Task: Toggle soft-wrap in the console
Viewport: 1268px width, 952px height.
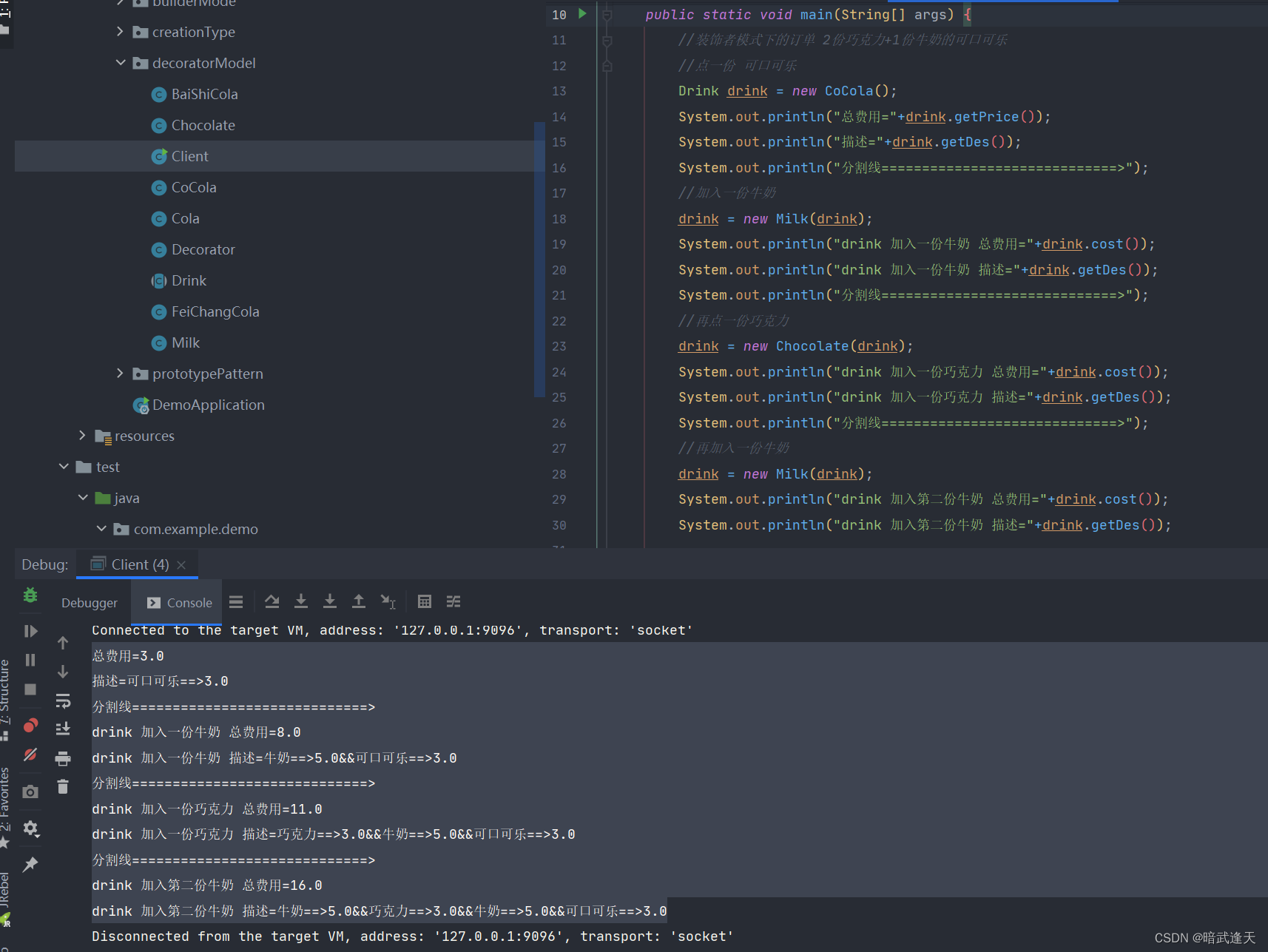Action: [63, 701]
